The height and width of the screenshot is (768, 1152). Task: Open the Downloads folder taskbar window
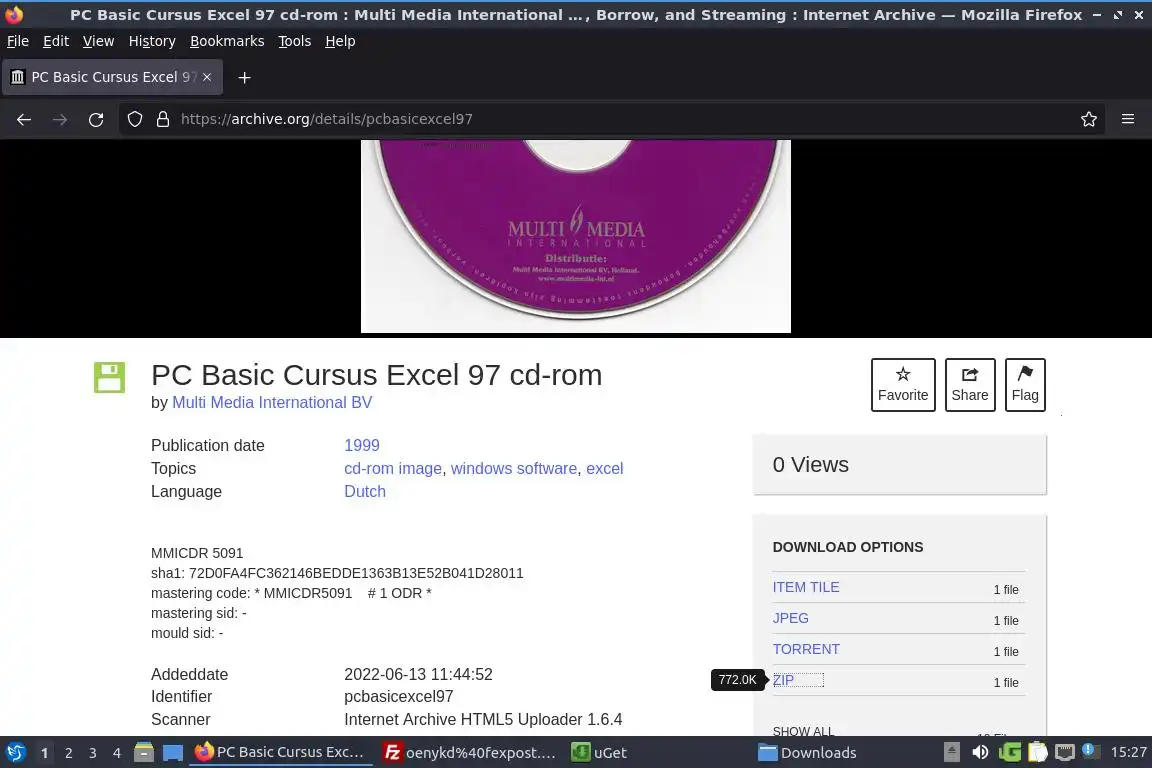[x=807, y=753]
